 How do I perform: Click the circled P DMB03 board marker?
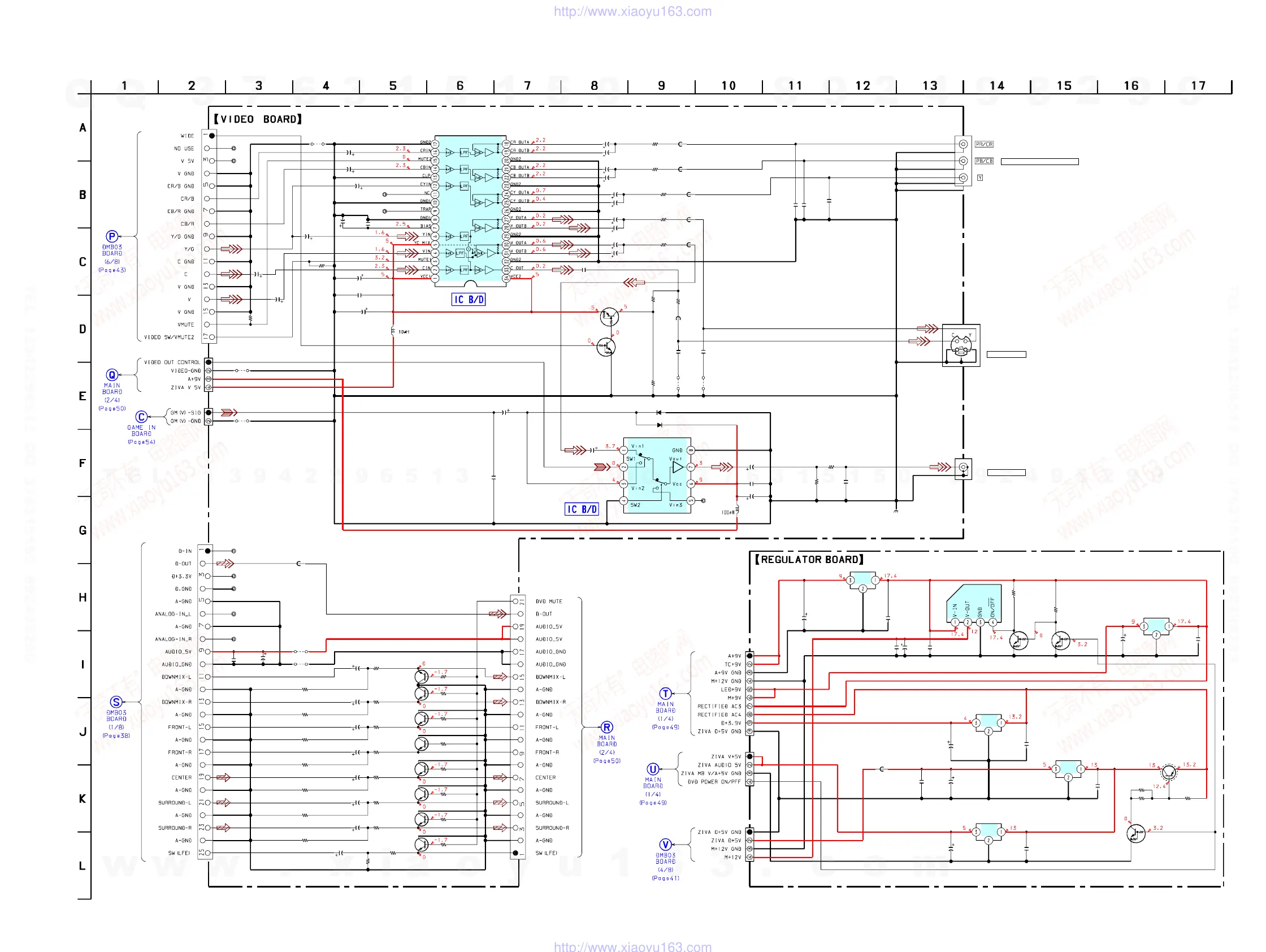click(x=112, y=236)
